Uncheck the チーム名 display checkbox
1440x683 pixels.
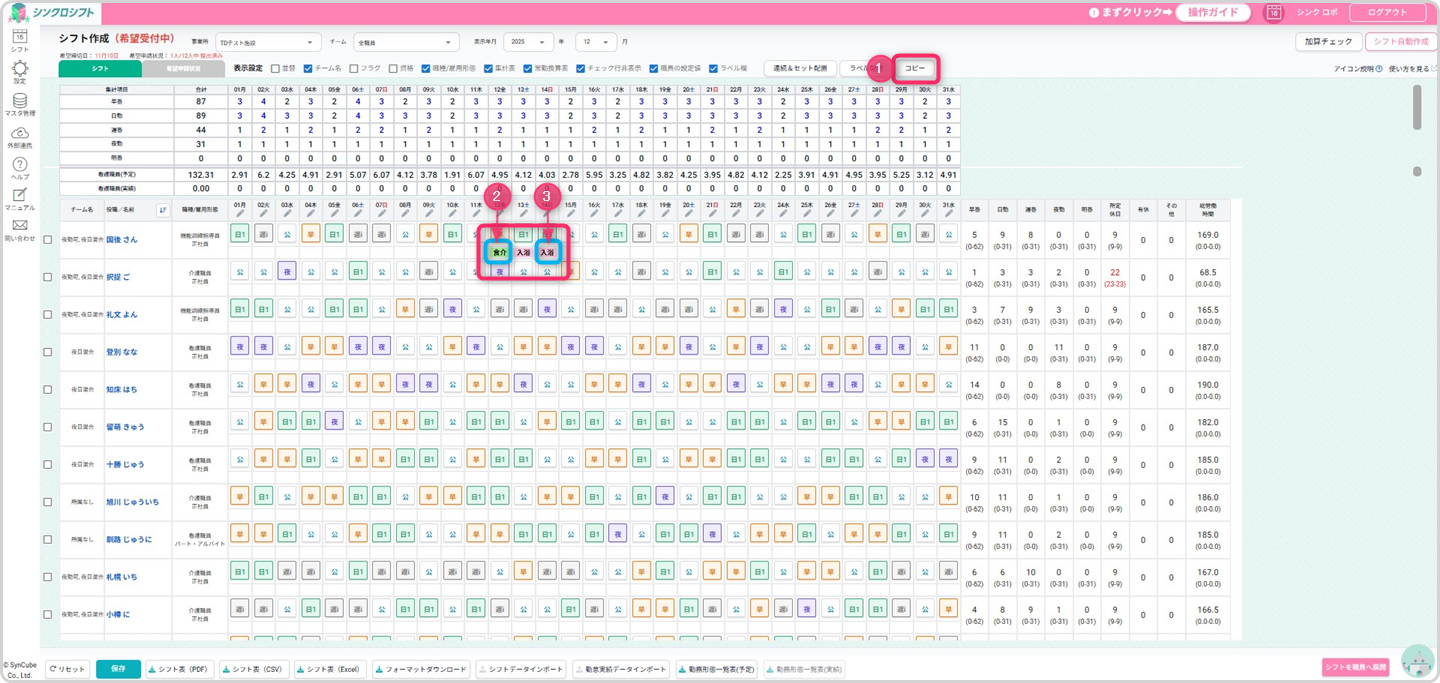[x=308, y=69]
